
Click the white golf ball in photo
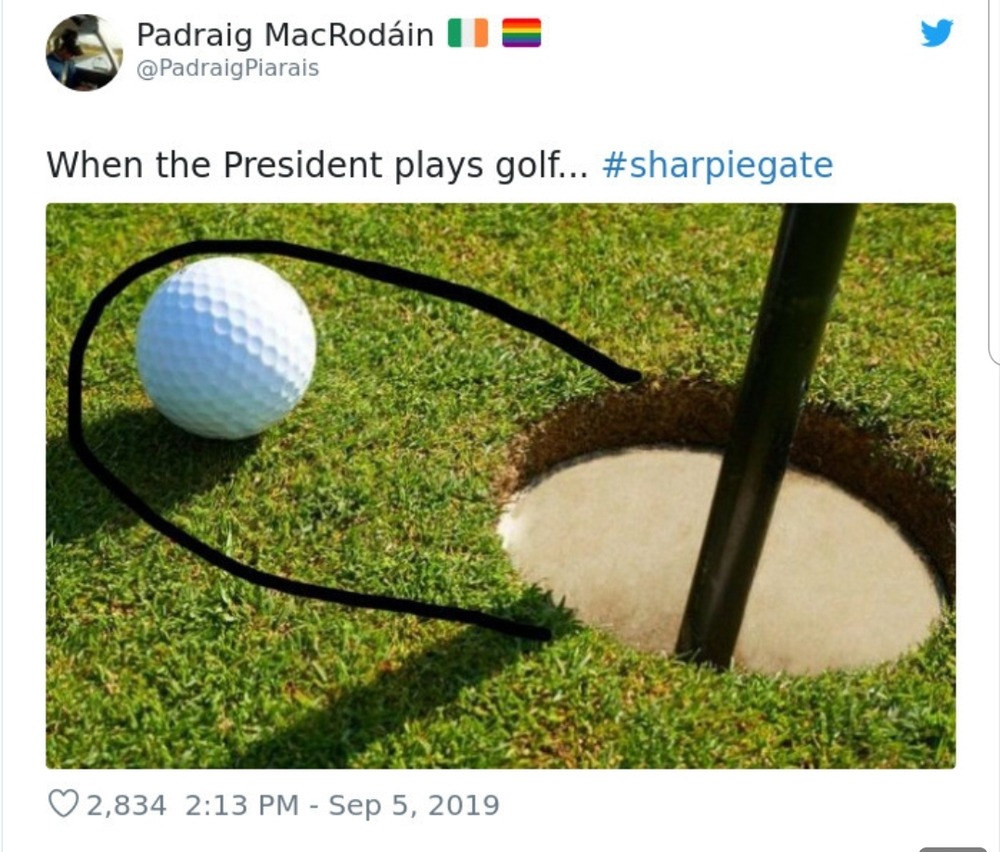click(226, 348)
